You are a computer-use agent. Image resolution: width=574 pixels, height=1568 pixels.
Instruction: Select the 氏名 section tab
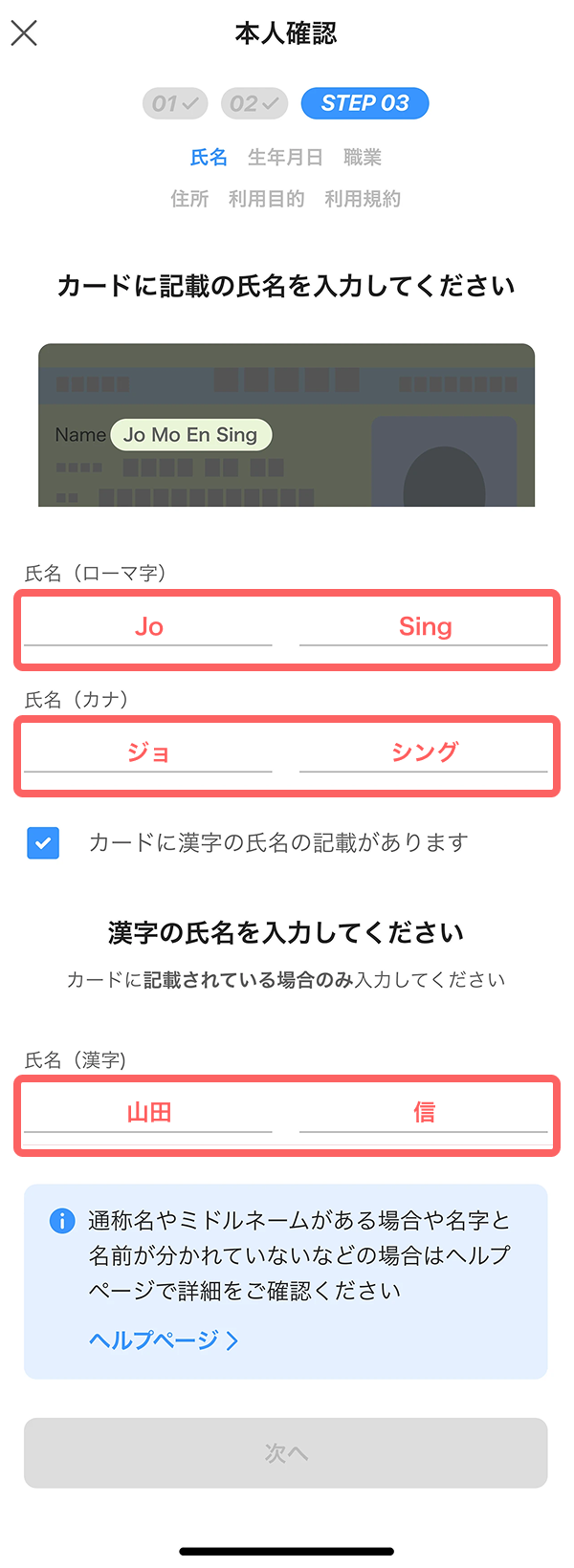click(209, 158)
